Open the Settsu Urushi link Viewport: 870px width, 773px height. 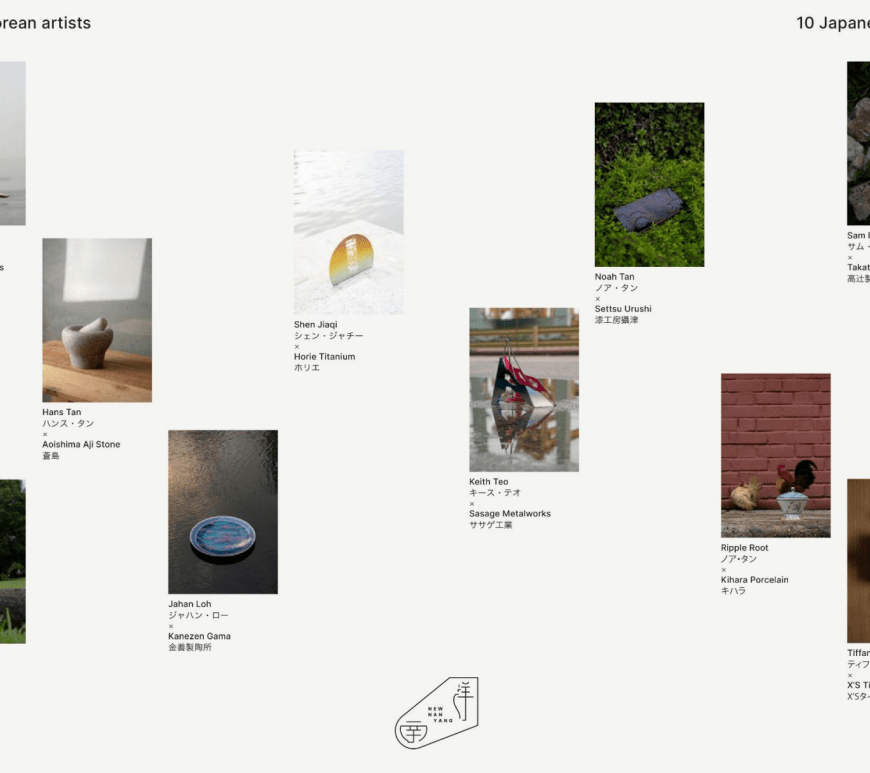point(622,309)
